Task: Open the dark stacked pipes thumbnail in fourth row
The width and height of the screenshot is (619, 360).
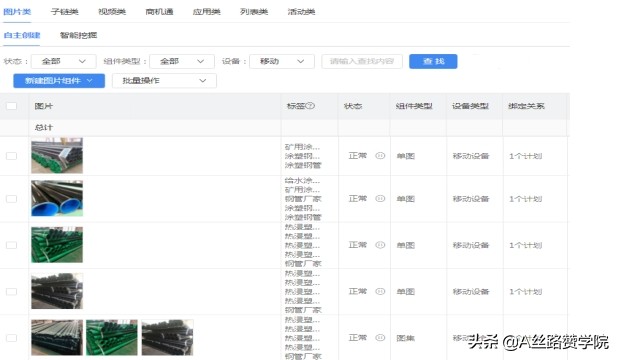Action: pos(57,291)
